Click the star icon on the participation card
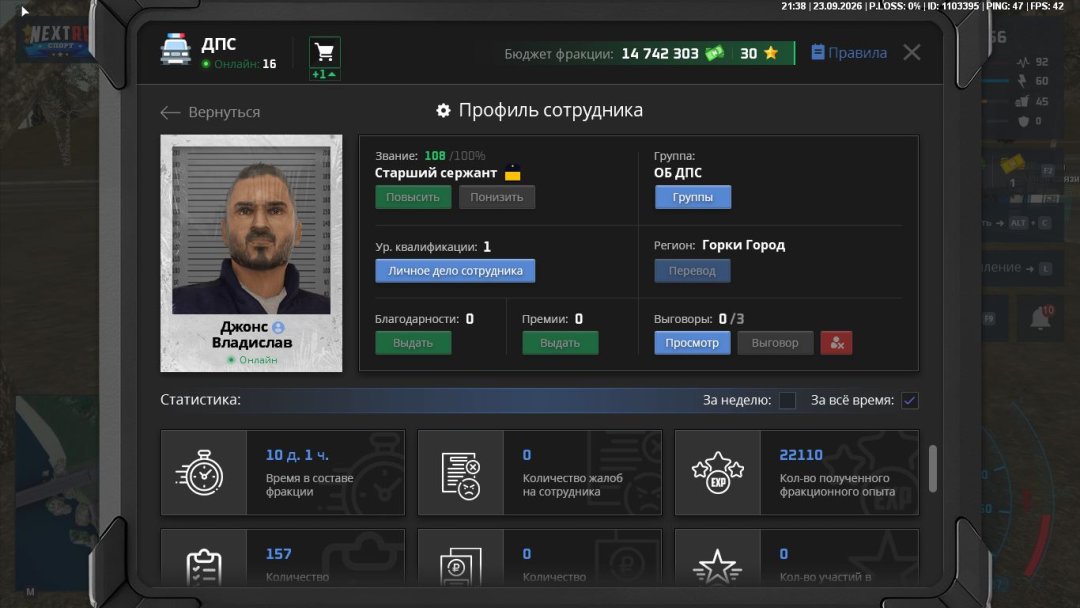Image resolution: width=1080 pixels, height=608 pixels. (718, 567)
